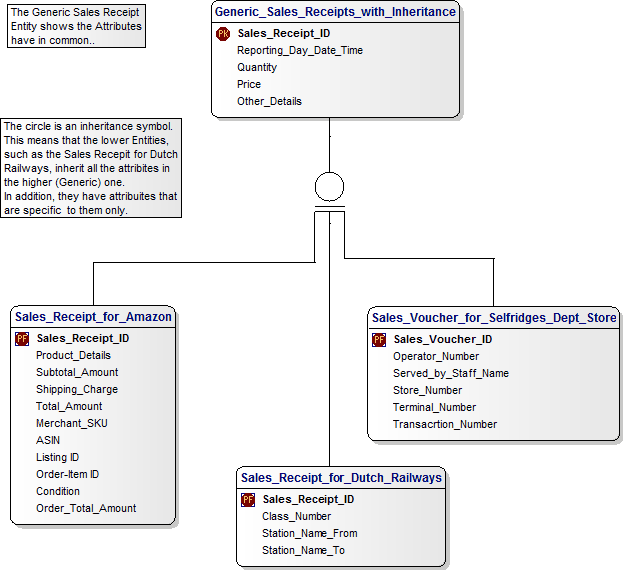The height and width of the screenshot is (572, 625).
Task: Click the Price attribute
Action: coord(249,84)
